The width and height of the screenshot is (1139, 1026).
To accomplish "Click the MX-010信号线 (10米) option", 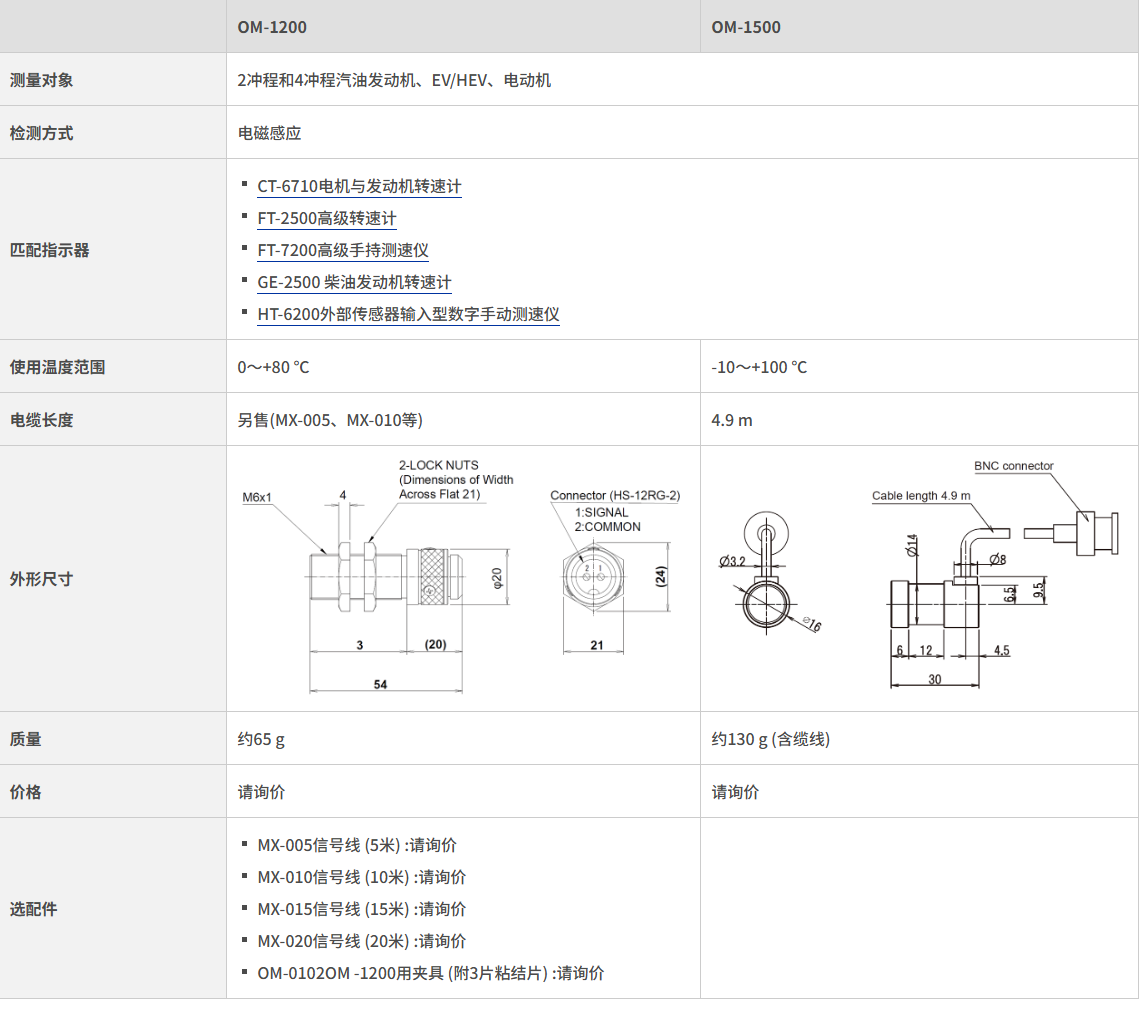I will 361,877.
